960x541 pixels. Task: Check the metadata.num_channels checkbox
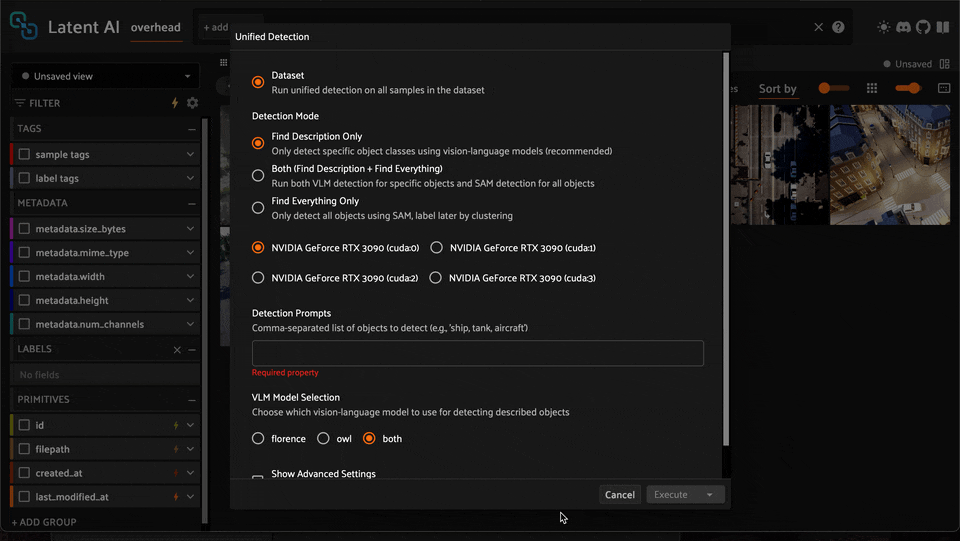pos(24,324)
